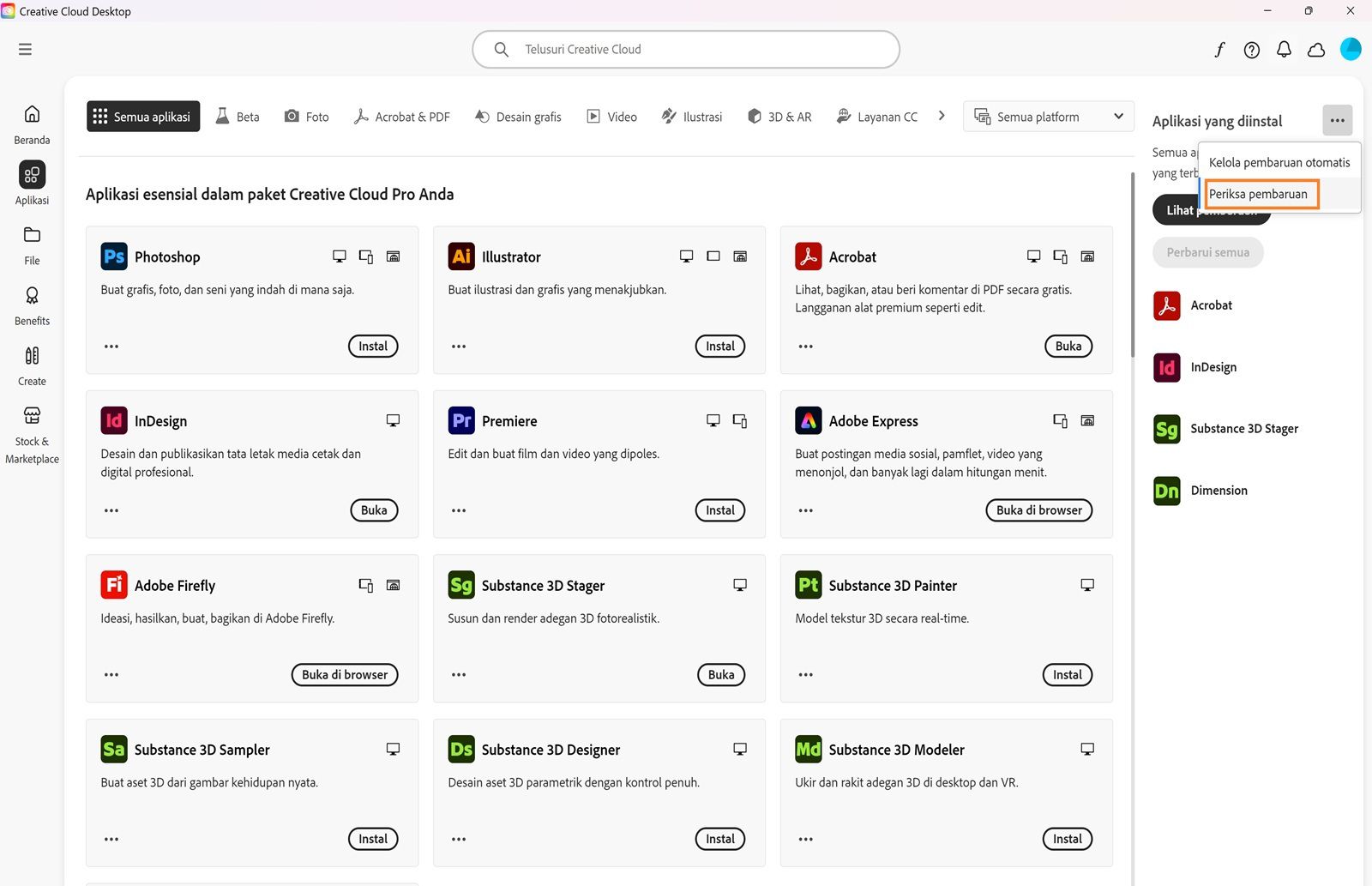Open the File section in the sidebar
The width and height of the screenshot is (1372, 886).
(x=32, y=244)
